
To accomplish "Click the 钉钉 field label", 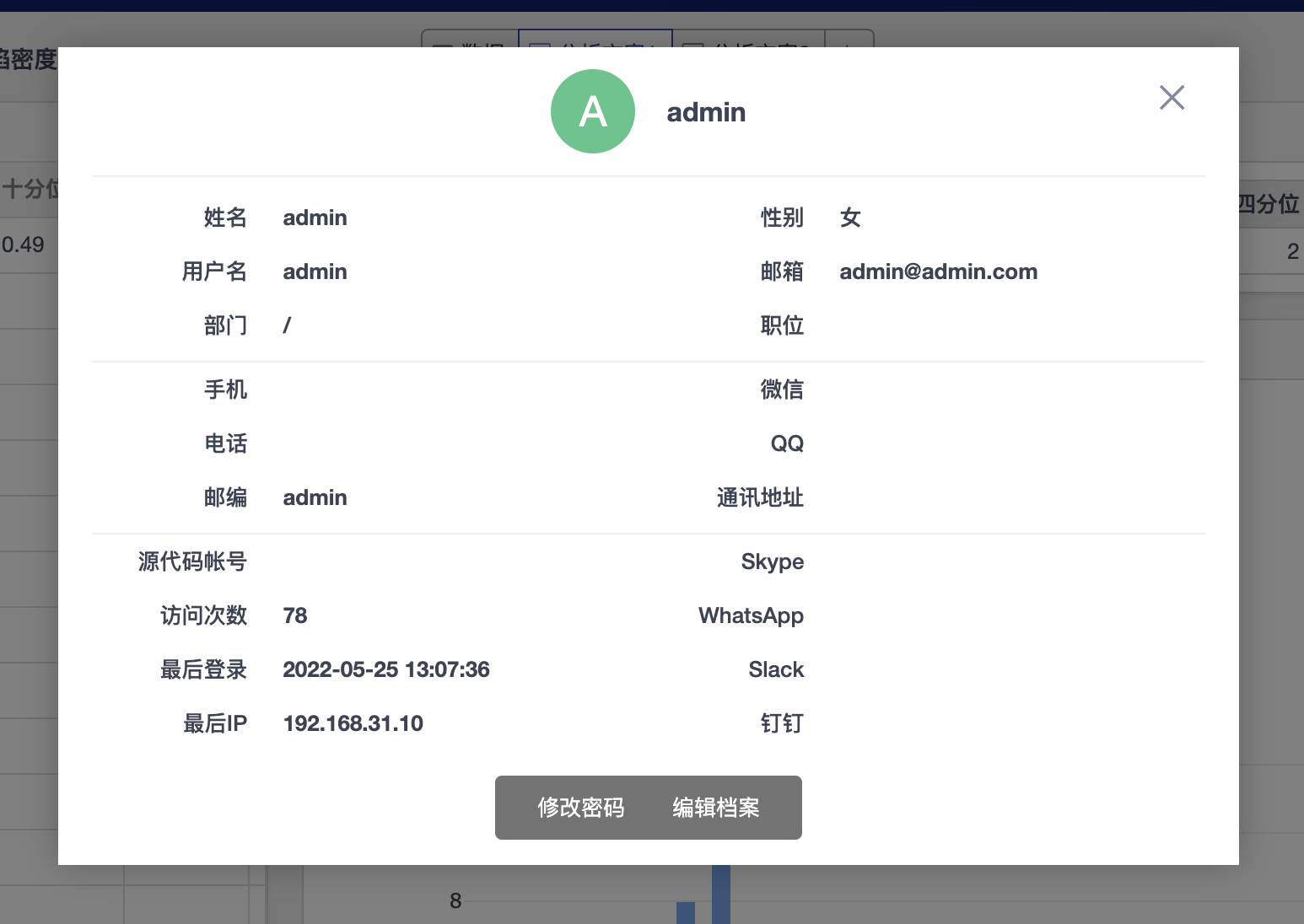I will (782, 723).
